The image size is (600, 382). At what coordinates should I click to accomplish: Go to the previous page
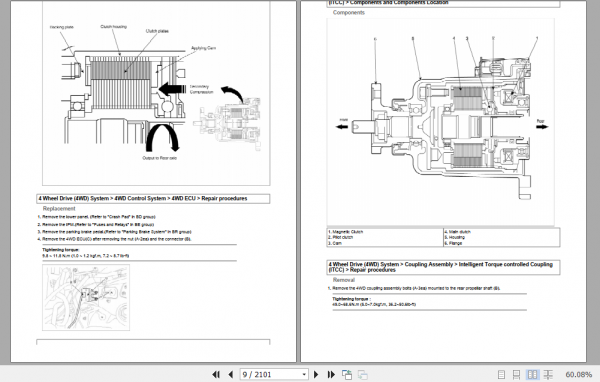tap(230, 374)
